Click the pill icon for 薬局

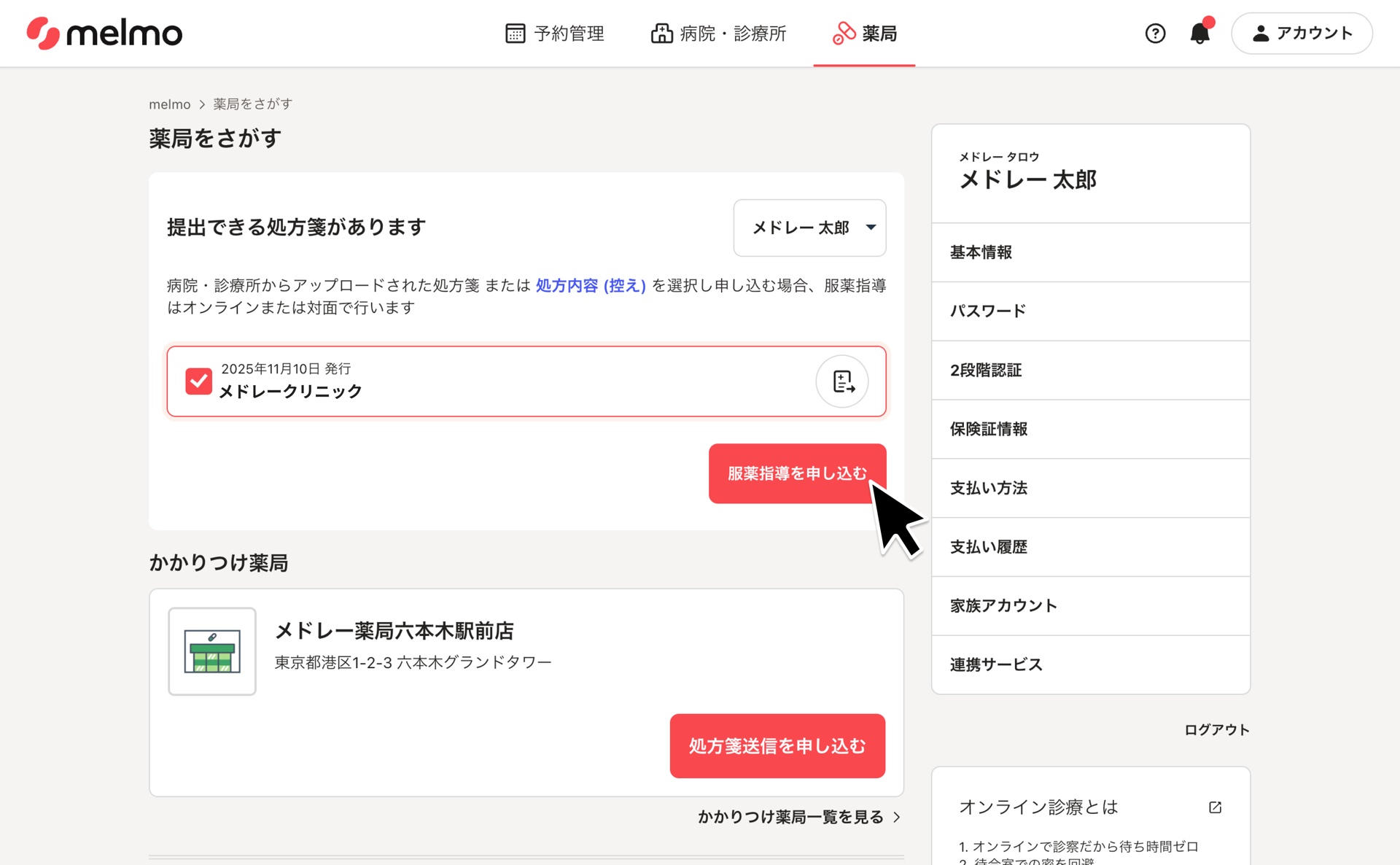(844, 33)
